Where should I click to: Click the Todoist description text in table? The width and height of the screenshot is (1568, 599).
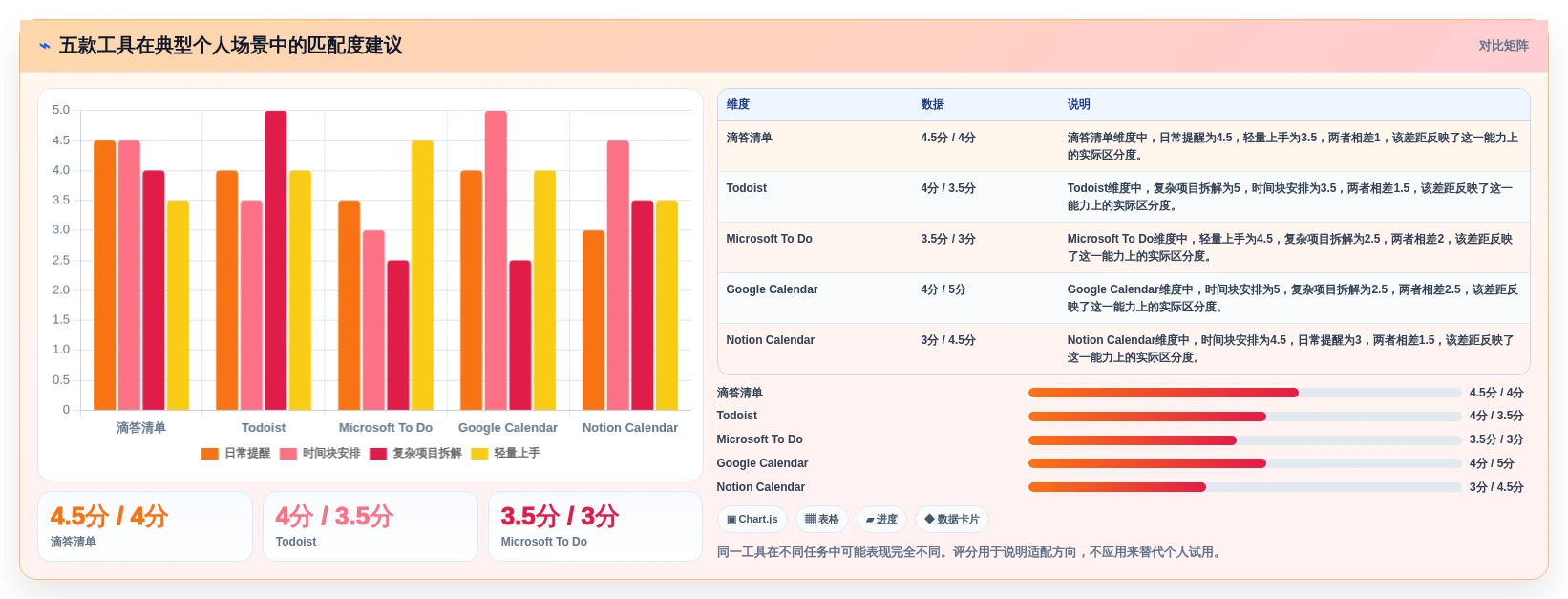pos(1291,197)
